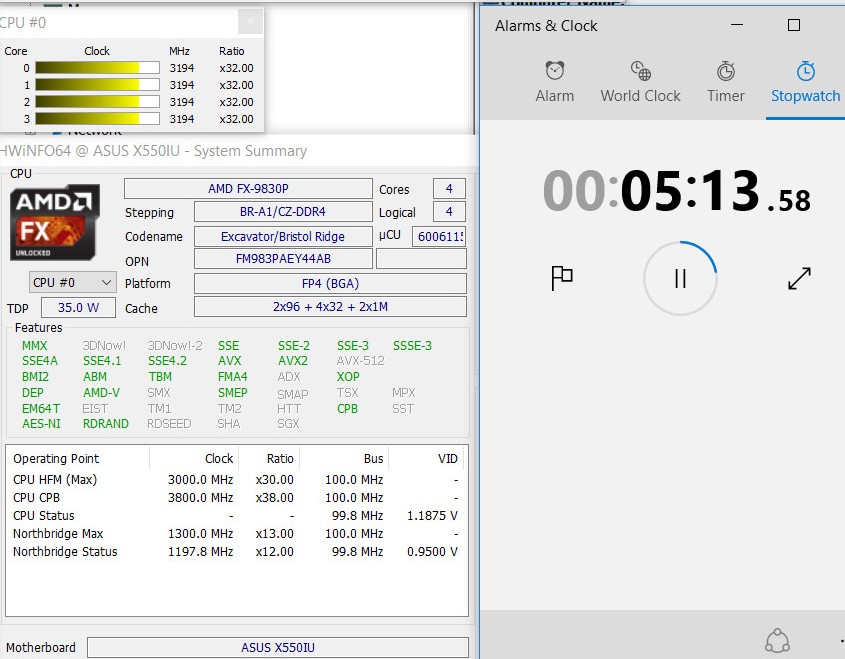The height and width of the screenshot is (659, 845).
Task: Open the Timer tab
Action: 725,83
